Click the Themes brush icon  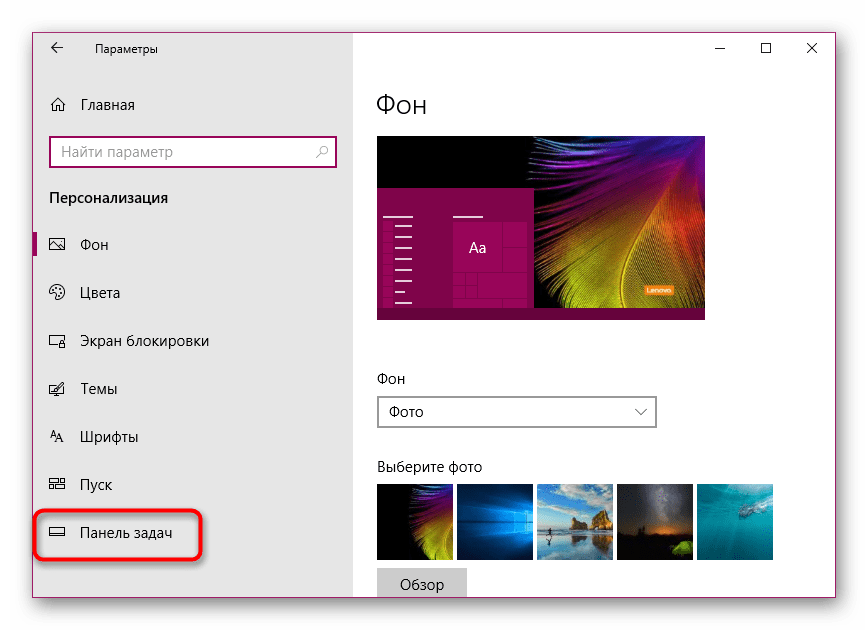pyautogui.click(x=57, y=389)
